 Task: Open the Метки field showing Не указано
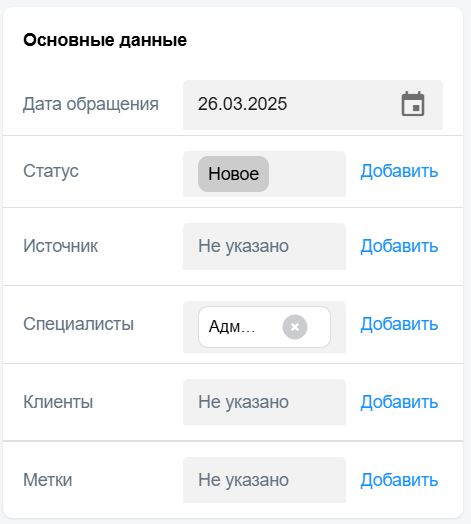(264, 480)
